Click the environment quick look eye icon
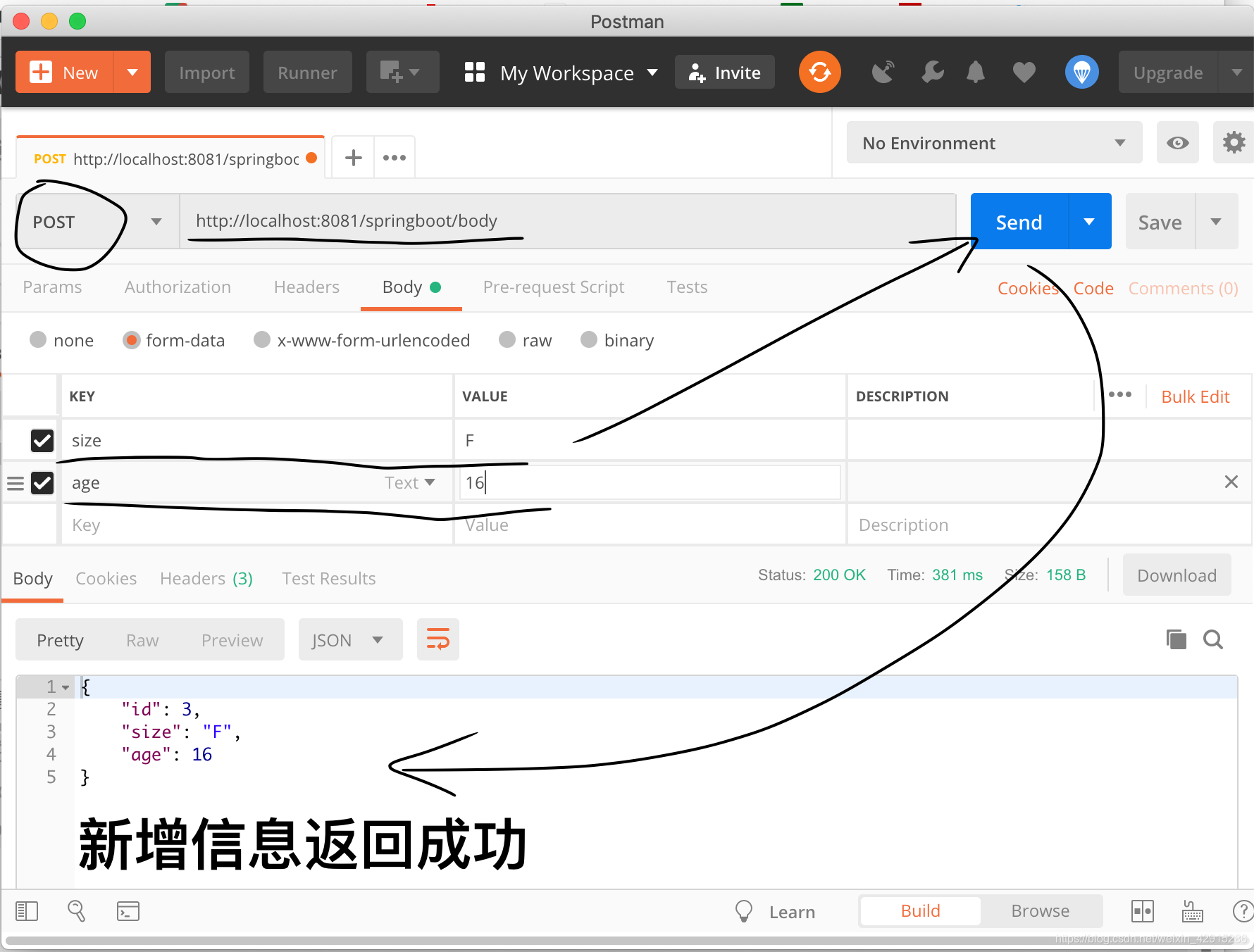Screen dimensions: 1254x952 (x=1177, y=143)
